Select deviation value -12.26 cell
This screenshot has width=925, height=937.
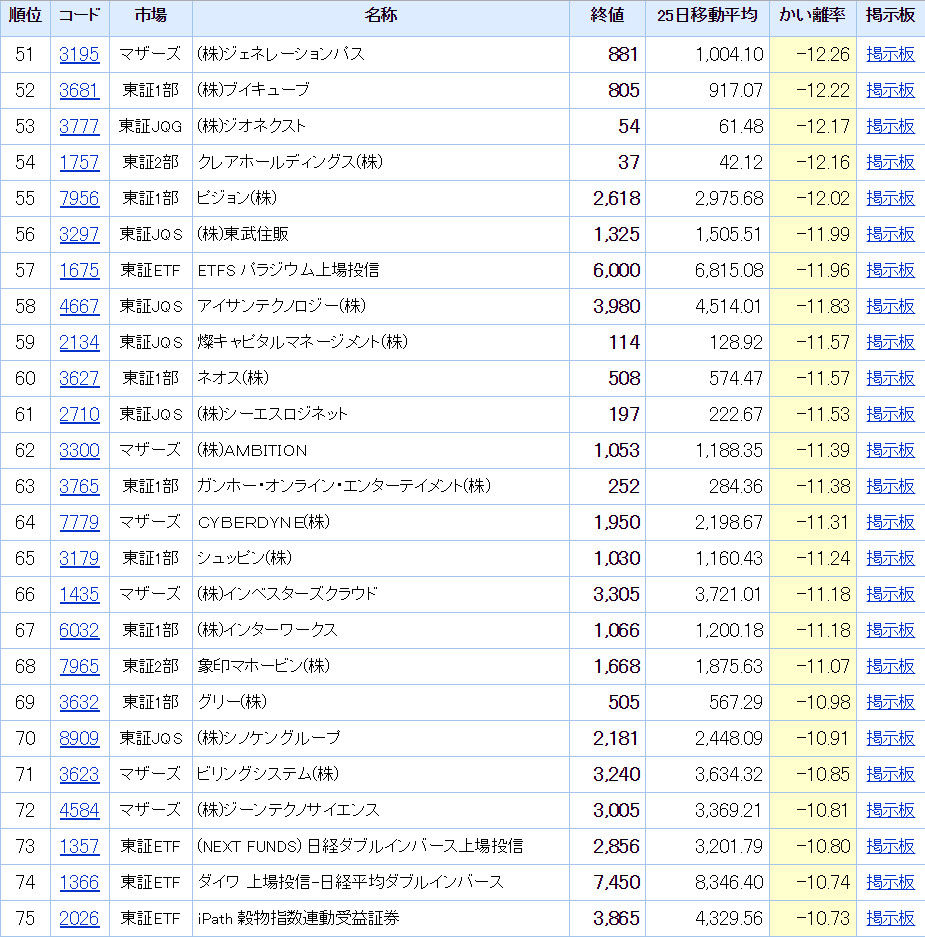[x=813, y=54]
